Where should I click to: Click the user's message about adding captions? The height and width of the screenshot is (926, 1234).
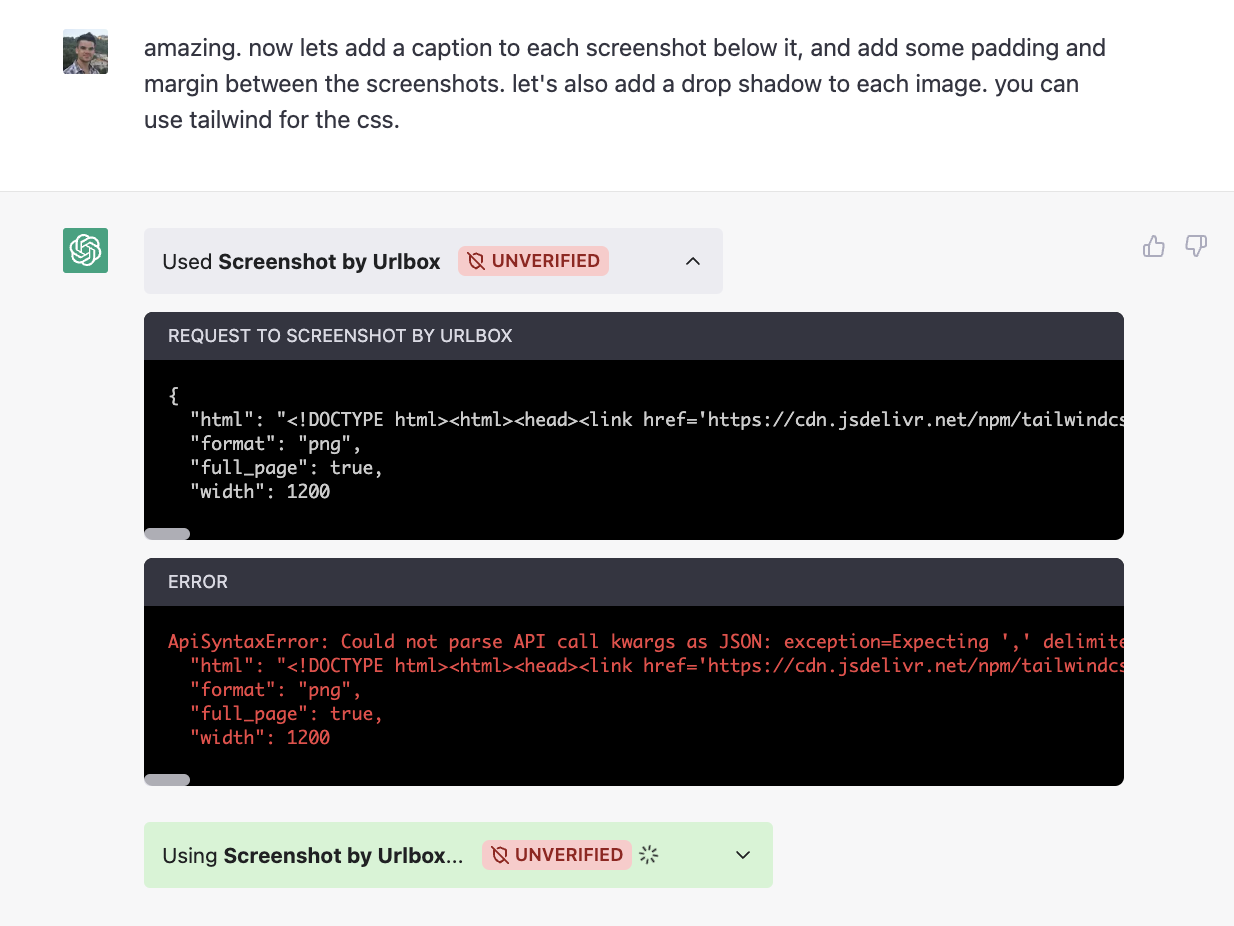610,84
